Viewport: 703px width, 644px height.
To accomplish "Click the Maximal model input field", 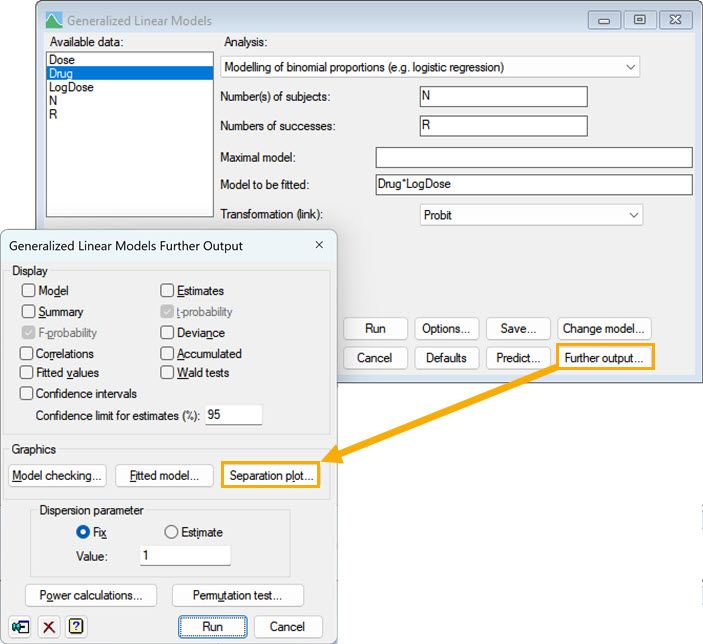I will (x=533, y=158).
